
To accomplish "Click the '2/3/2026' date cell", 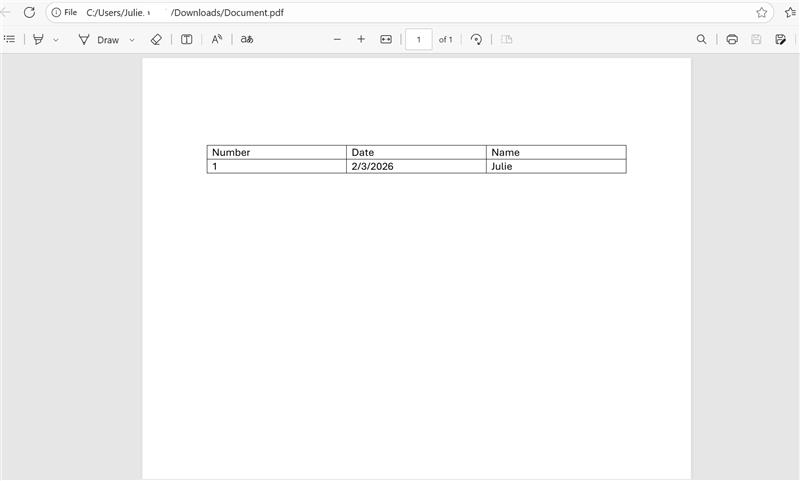I will (416, 166).
